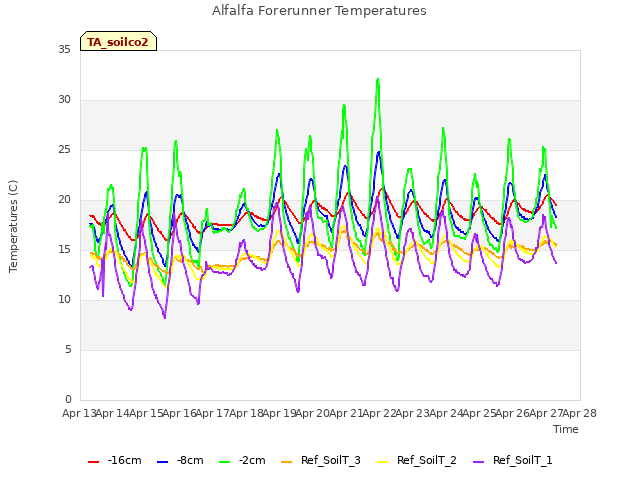The image size is (640, 480).
Task: Click the 20 y-axis tick label
Action: pyautogui.click(x=64, y=200)
